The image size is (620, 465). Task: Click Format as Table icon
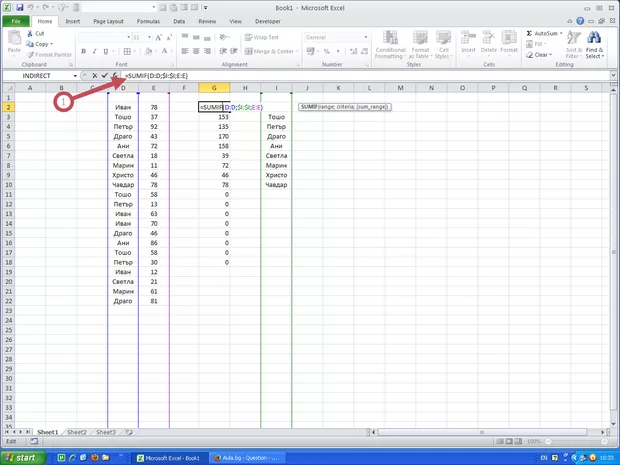click(x=421, y=43)
